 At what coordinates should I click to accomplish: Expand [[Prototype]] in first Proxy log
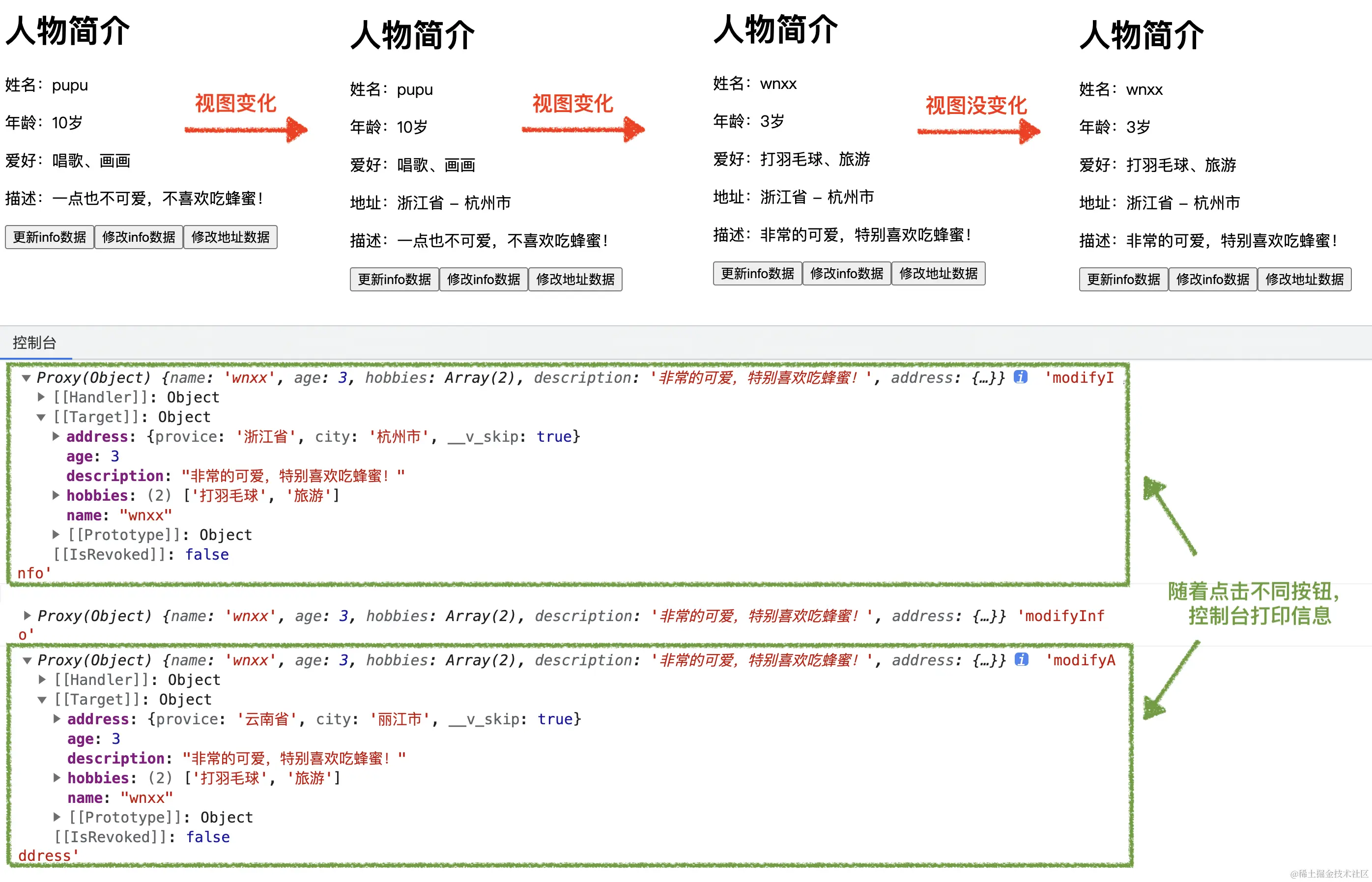coord(56,534)
